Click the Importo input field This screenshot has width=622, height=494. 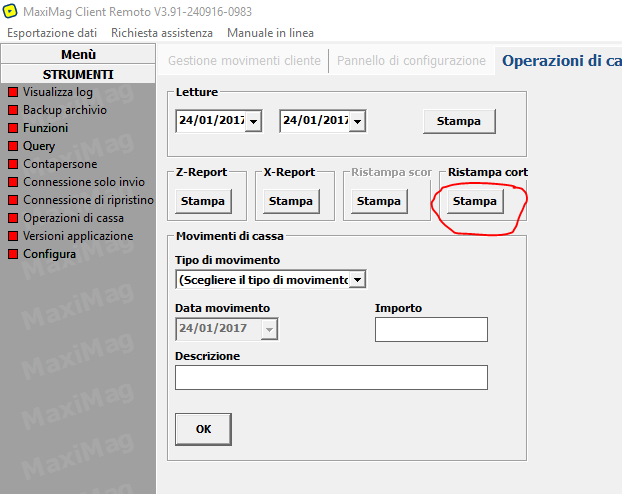(x=431, y=329)
